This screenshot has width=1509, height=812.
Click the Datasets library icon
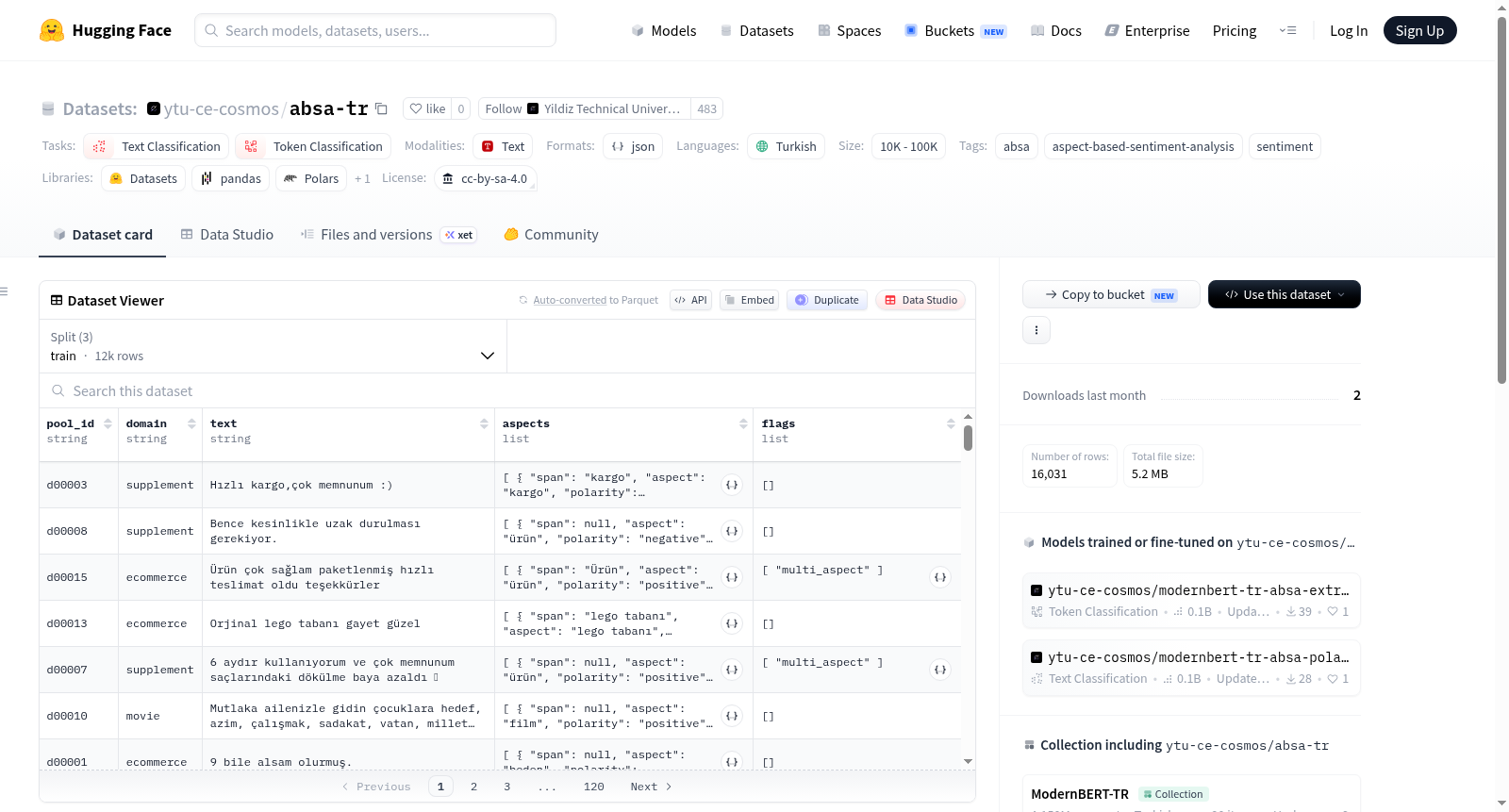tap(116, 178)
